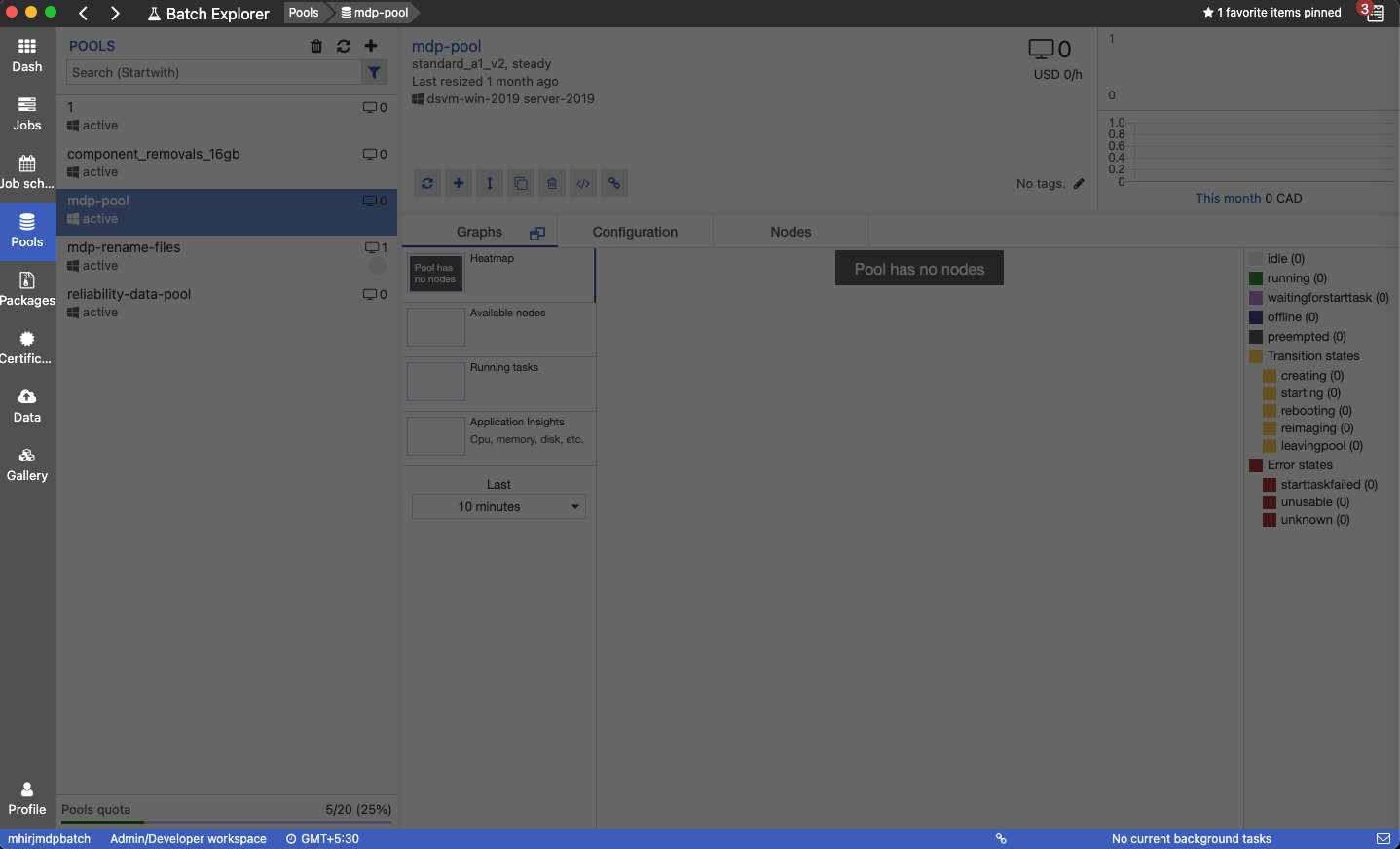Screen dimensions: 1400x849
Task: Refresh the mdp-pool details
Action: click(427, 183)
